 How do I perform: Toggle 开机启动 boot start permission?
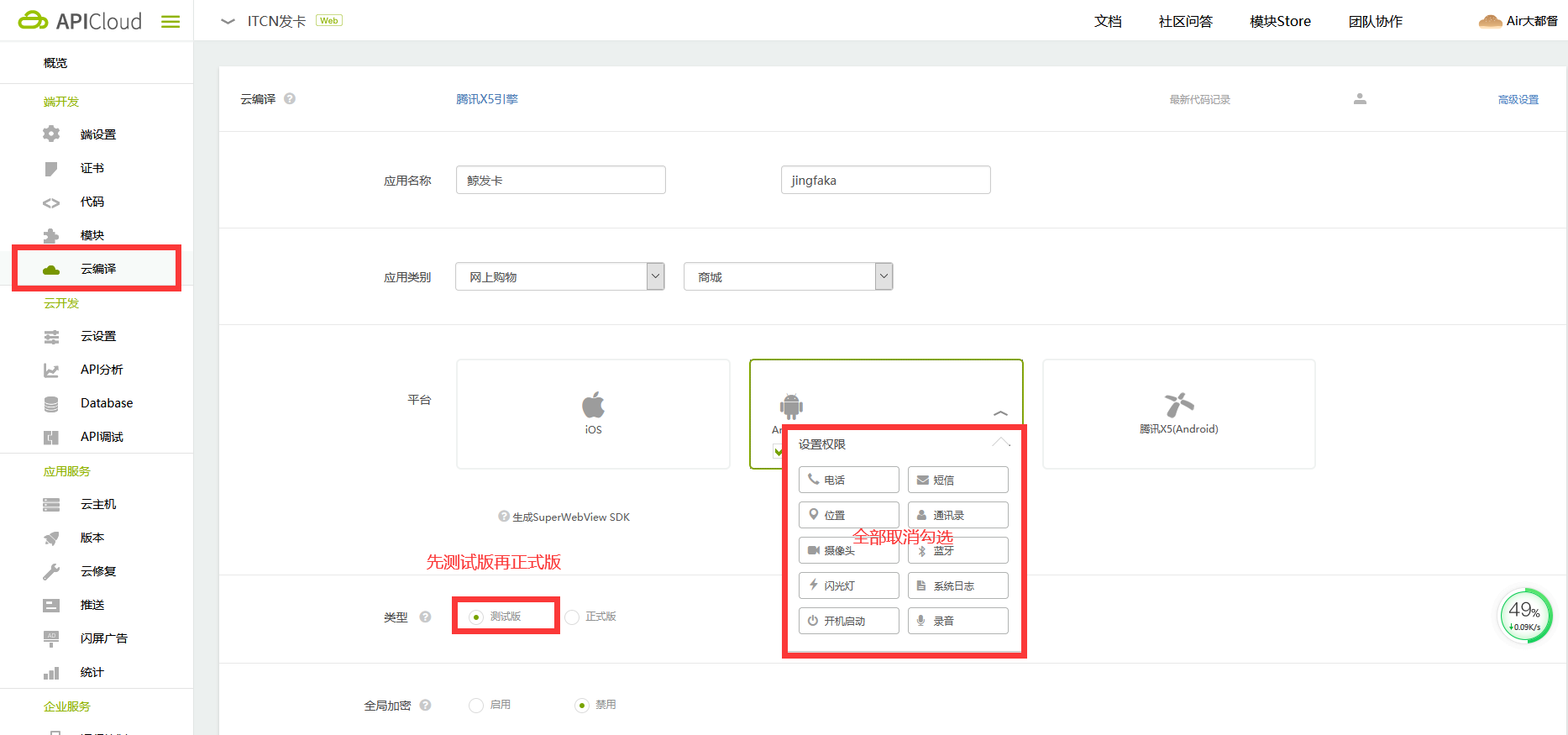point(849,621)
